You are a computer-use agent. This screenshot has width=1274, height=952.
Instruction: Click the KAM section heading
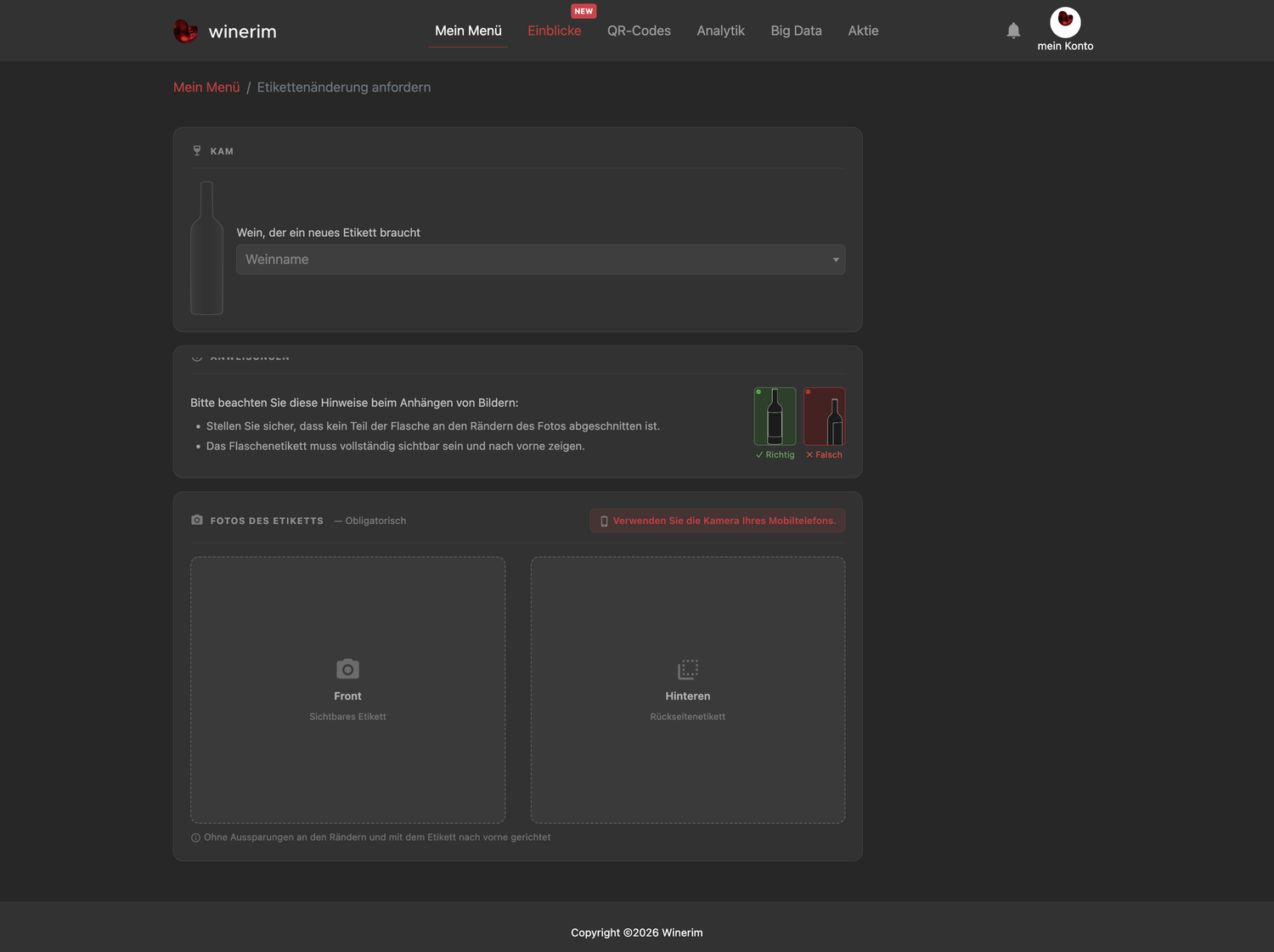(x=222, y=151)
